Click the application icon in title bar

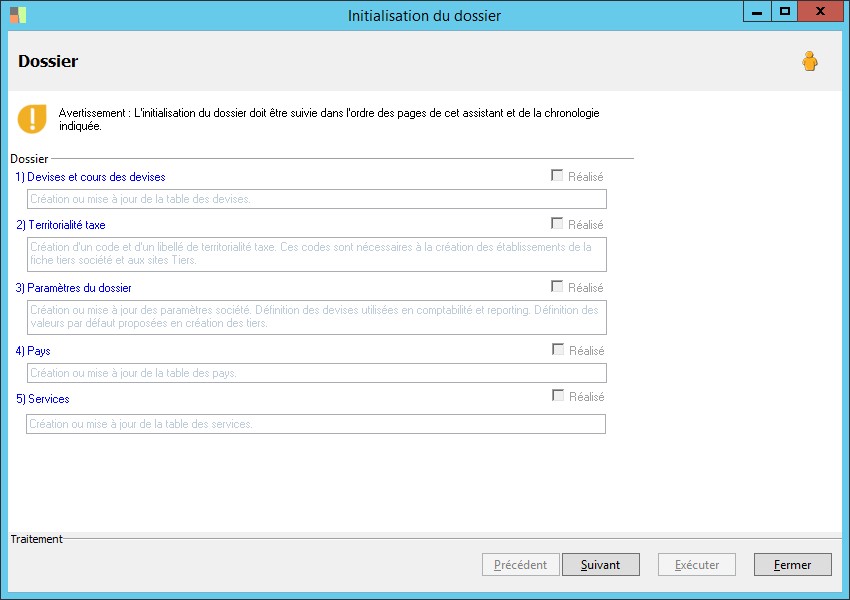coord(18,15)
